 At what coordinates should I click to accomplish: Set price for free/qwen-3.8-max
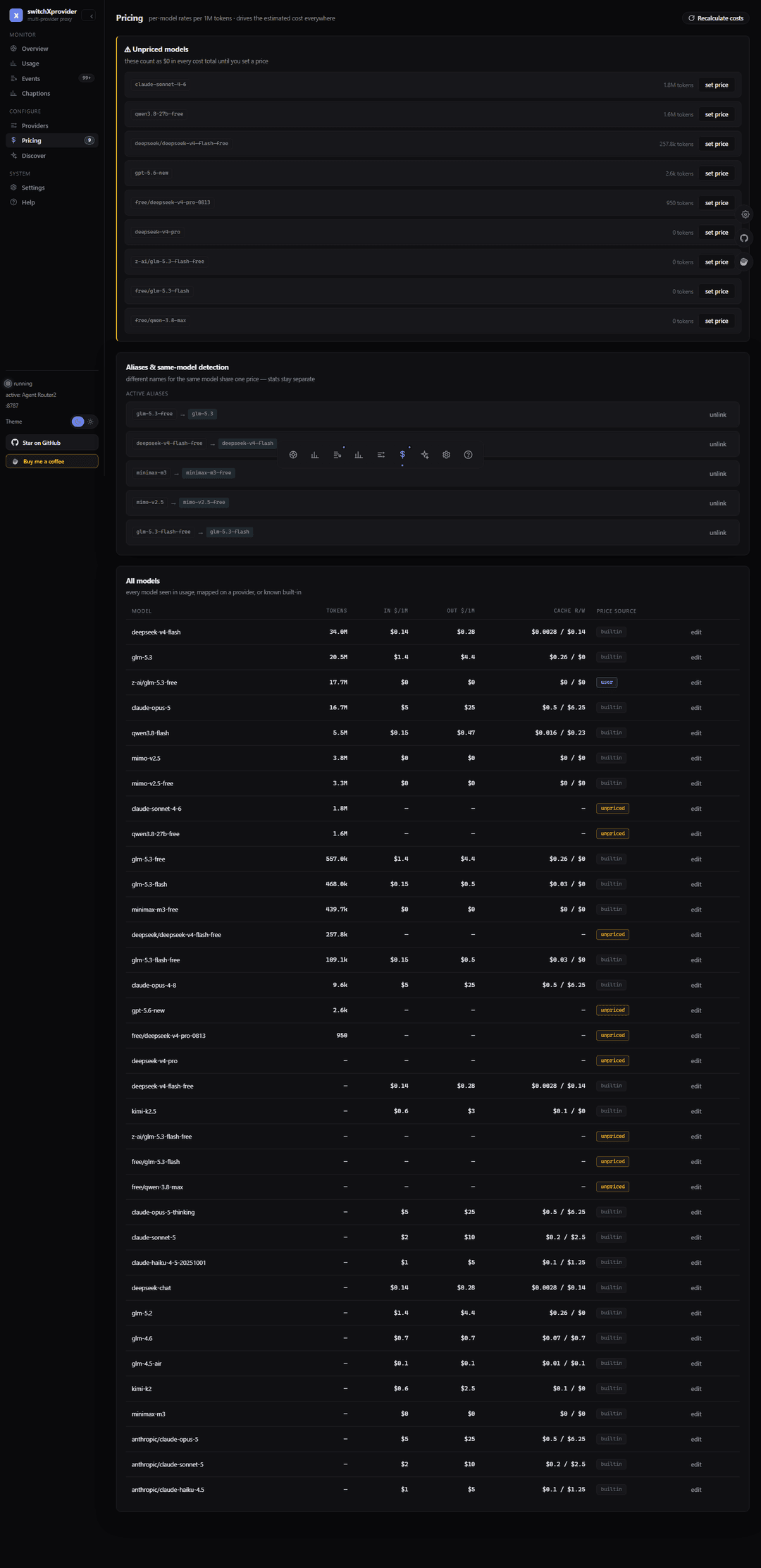pyautogui.click(x=717, y=321)
